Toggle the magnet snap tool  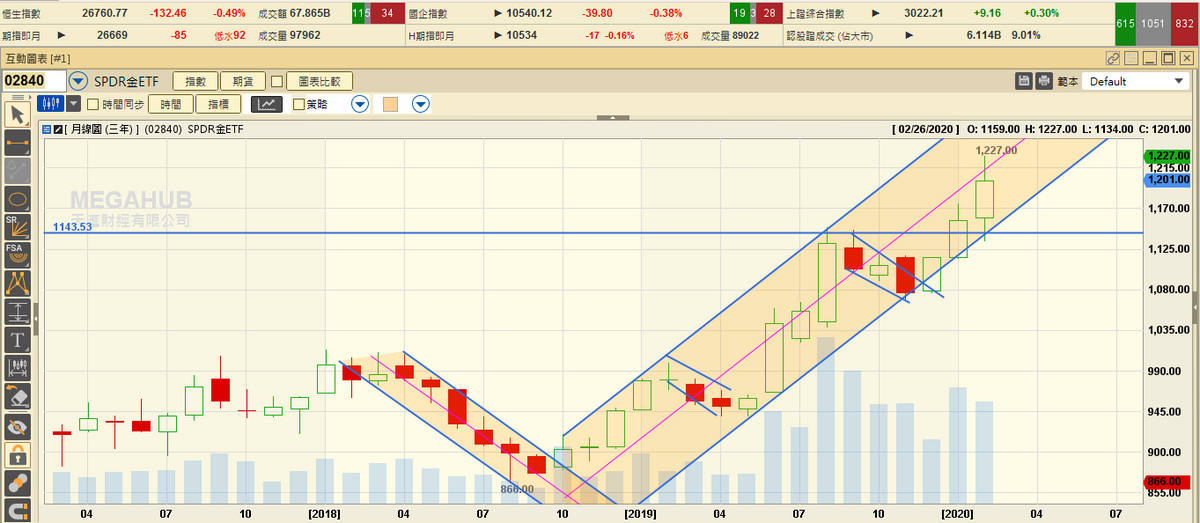click(x=17, y=510)
